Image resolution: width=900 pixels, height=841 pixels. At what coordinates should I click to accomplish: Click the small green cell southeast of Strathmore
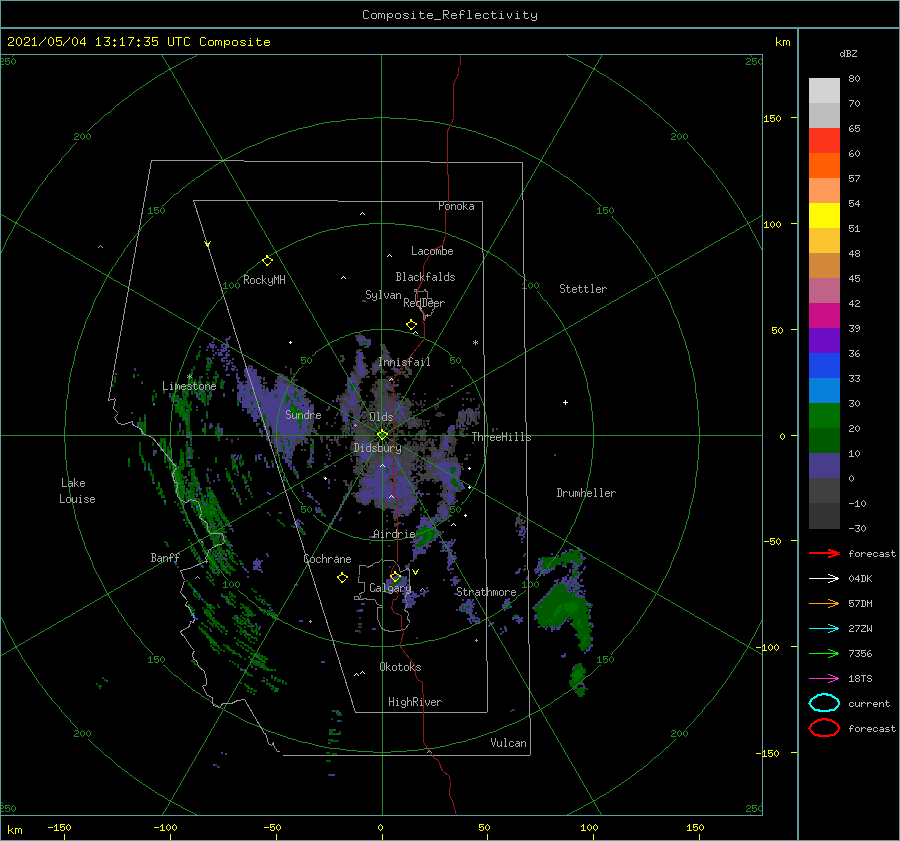tap(579, 679)
